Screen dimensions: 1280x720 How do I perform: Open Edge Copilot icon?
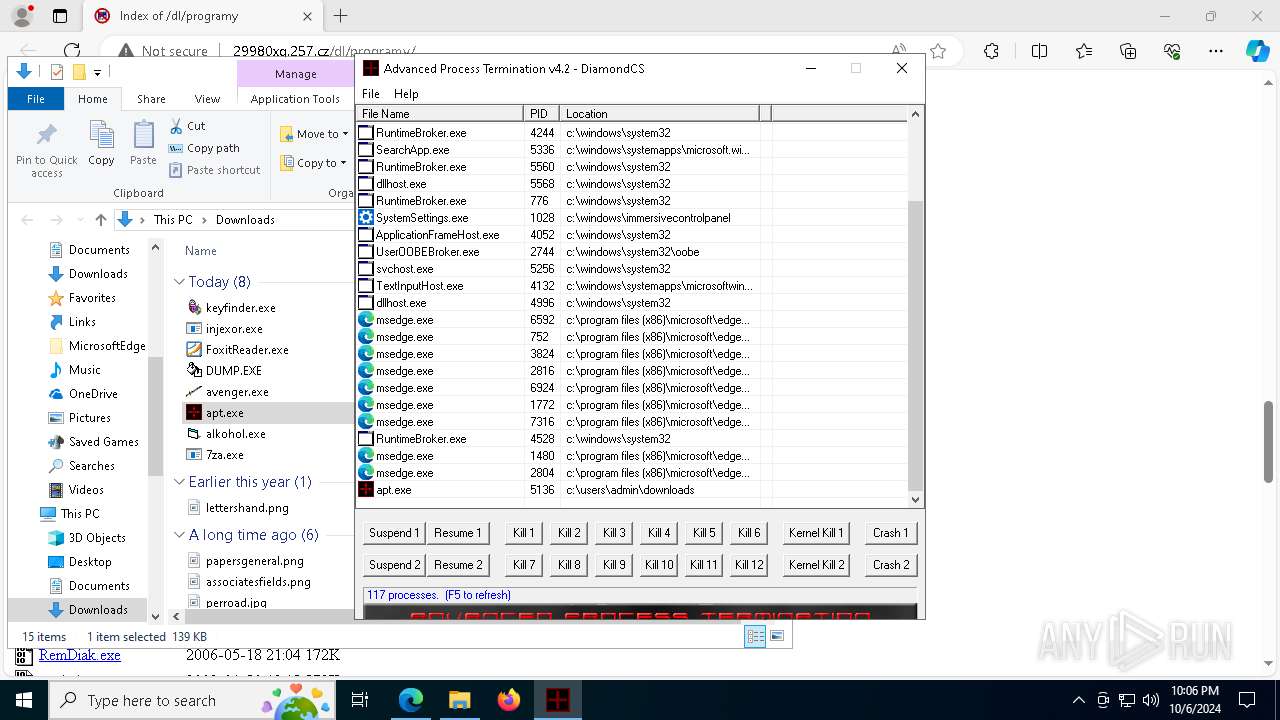coord(1257,51)
